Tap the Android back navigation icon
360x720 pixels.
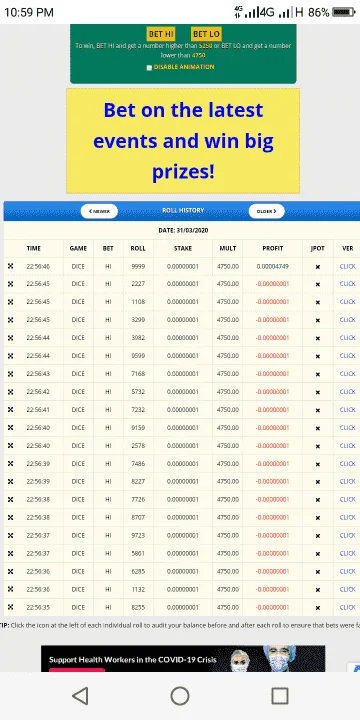pyautogui.click(x=80, y=696)
